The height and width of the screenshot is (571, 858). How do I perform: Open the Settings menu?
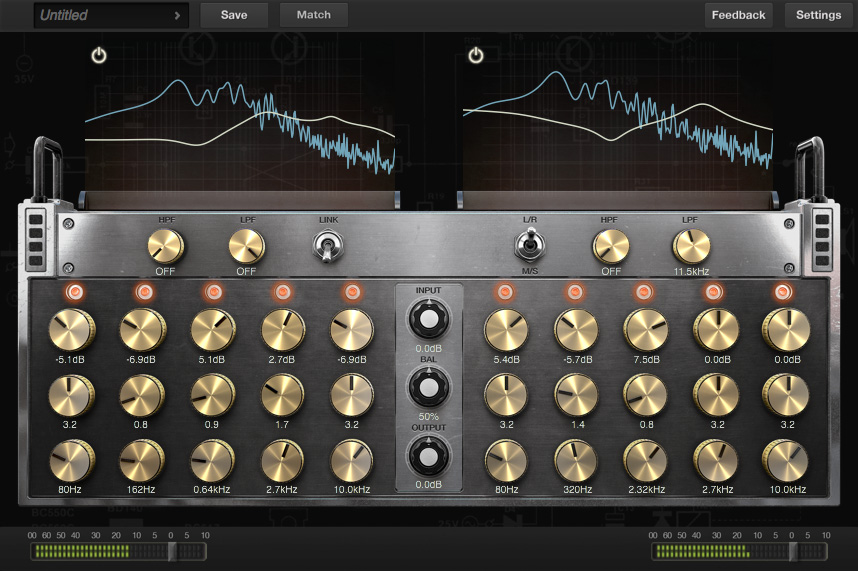(x=818, y=15)
